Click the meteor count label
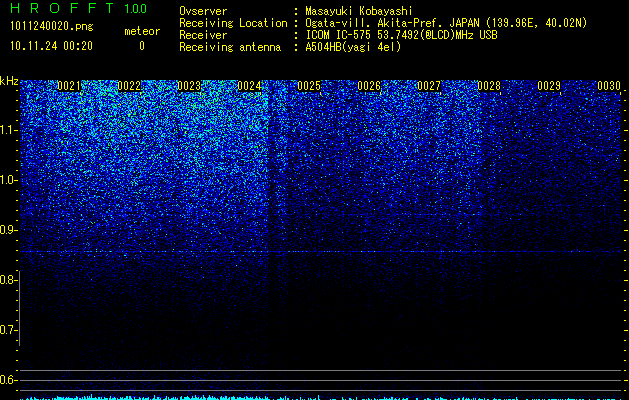The height and width of the screenshot is (400, 629). [x=142, y=31]
